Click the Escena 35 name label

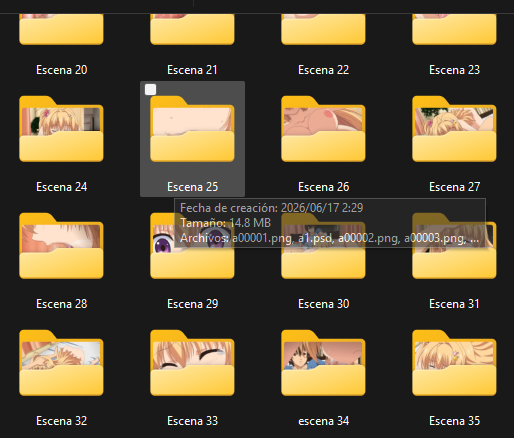(454, 421)
